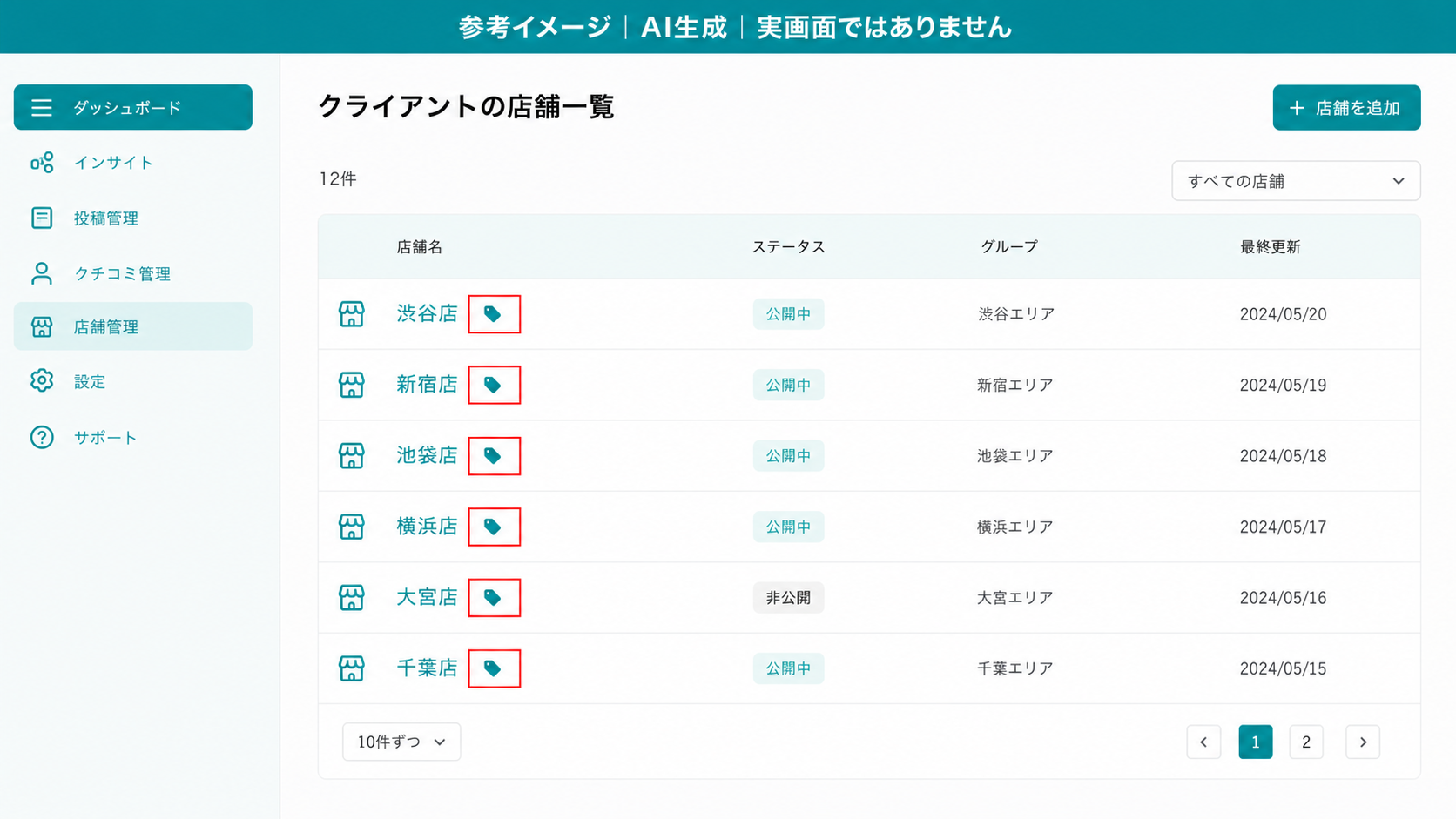Click the 店舗管理 shop icon in sidebar
This screenshot has height=819, width=1456.
click(x=42, y=326)
